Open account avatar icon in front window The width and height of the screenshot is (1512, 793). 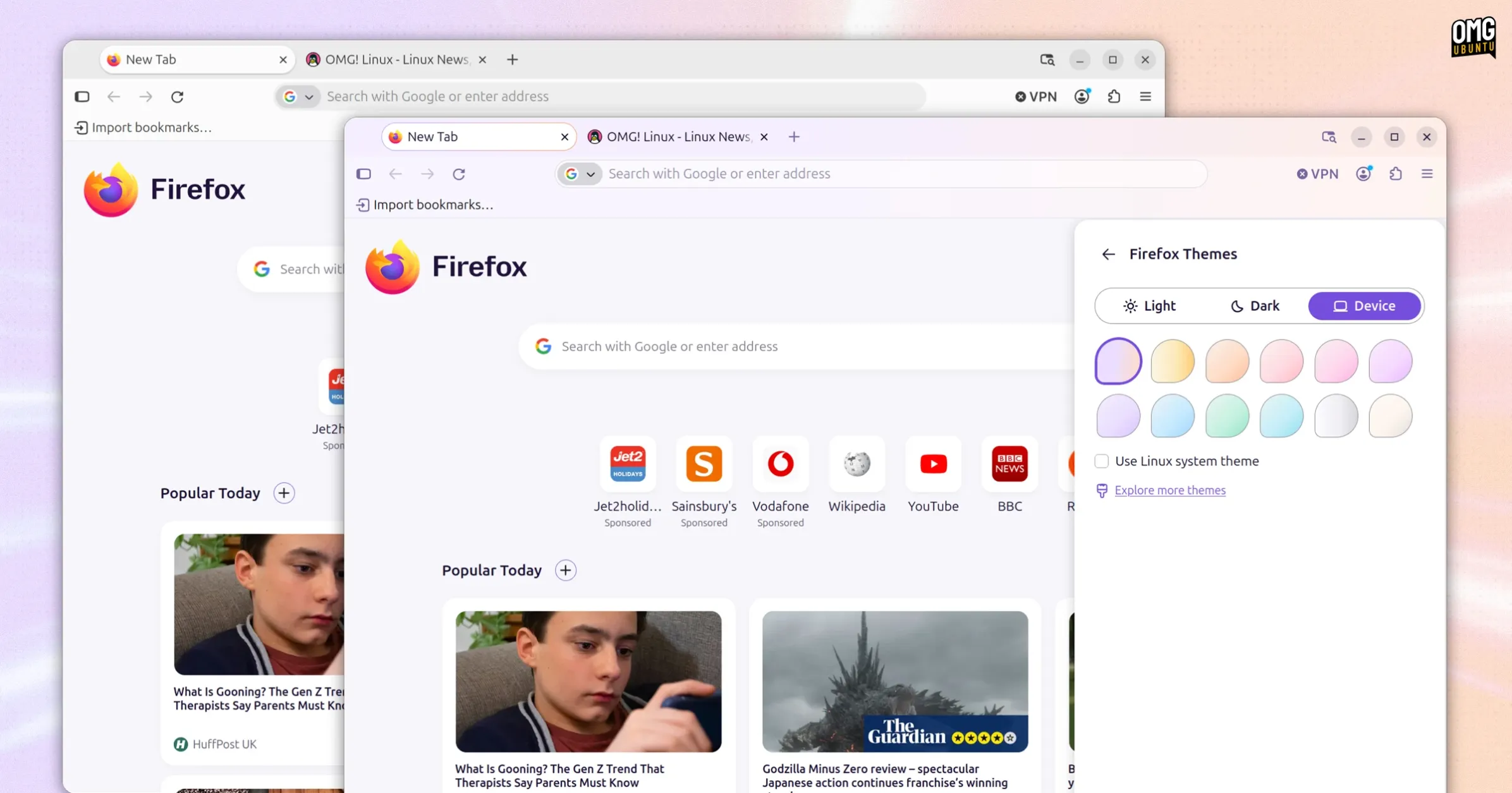point(1364,174)
